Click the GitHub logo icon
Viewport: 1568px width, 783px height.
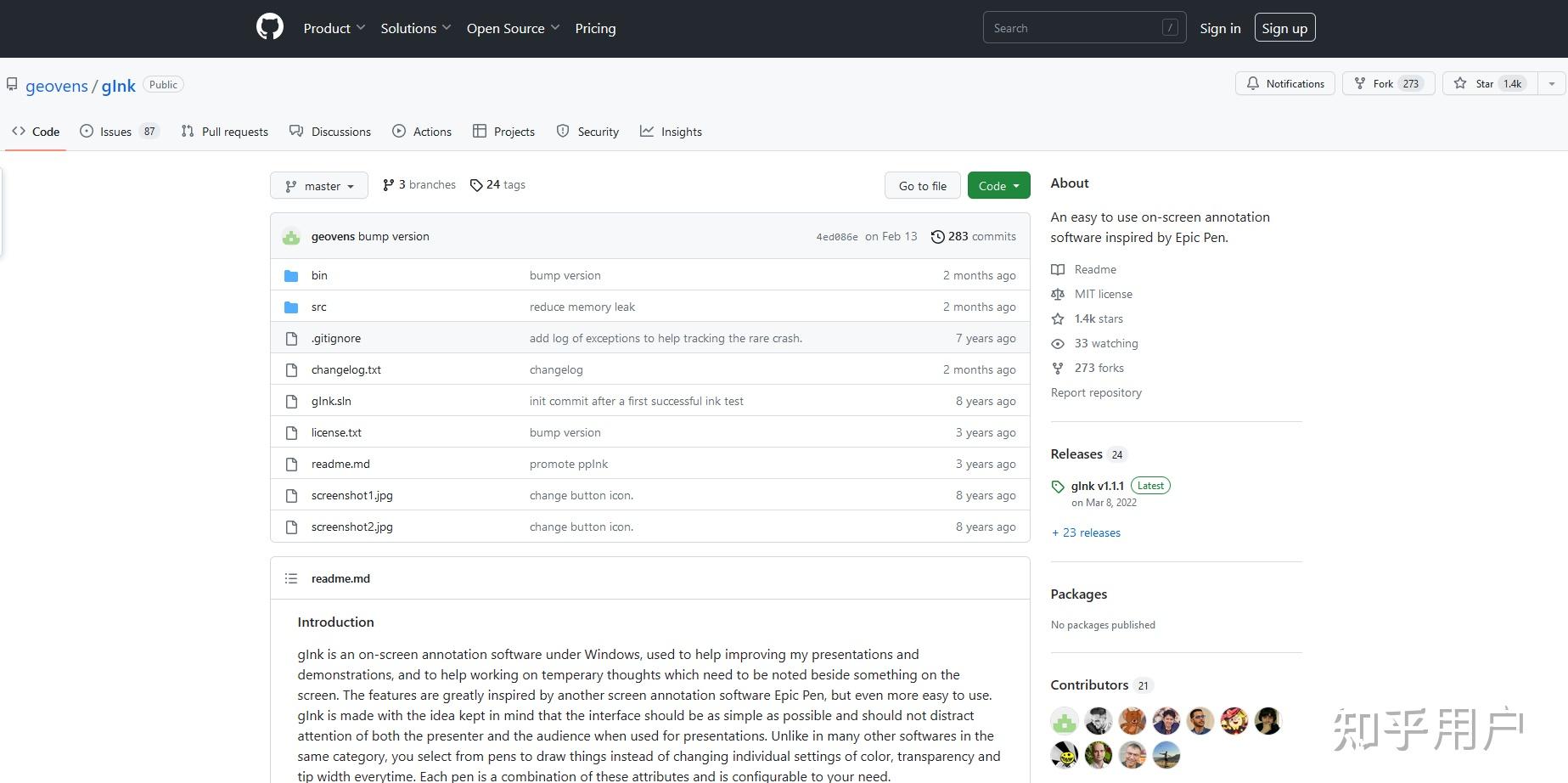coord(270,27)
